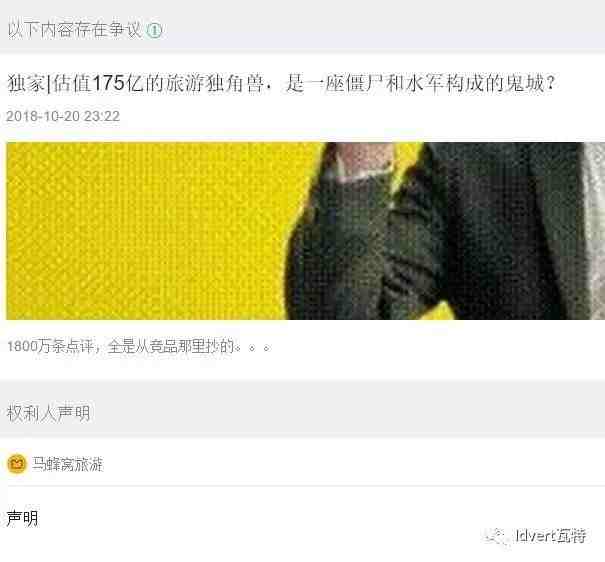The height and width of the screenshot is (562, 605).
Task: Open the 马蜂窝旅游 account name
Action: tap(68, 464)
